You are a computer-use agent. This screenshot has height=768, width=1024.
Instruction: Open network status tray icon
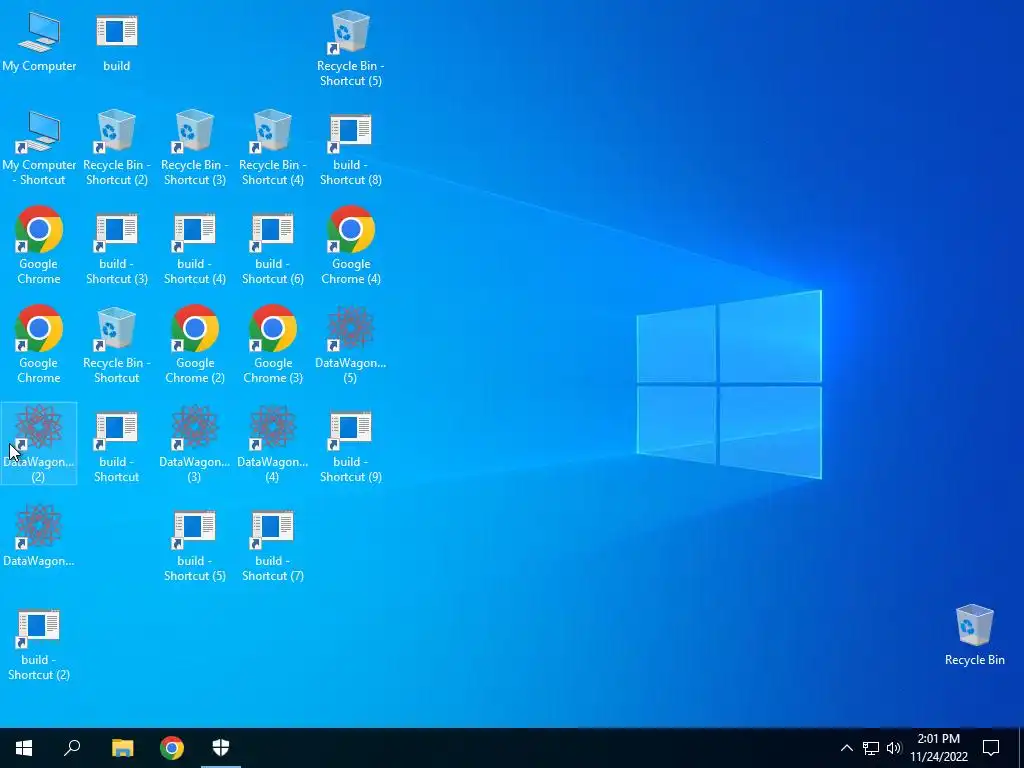tap(871, 748)
